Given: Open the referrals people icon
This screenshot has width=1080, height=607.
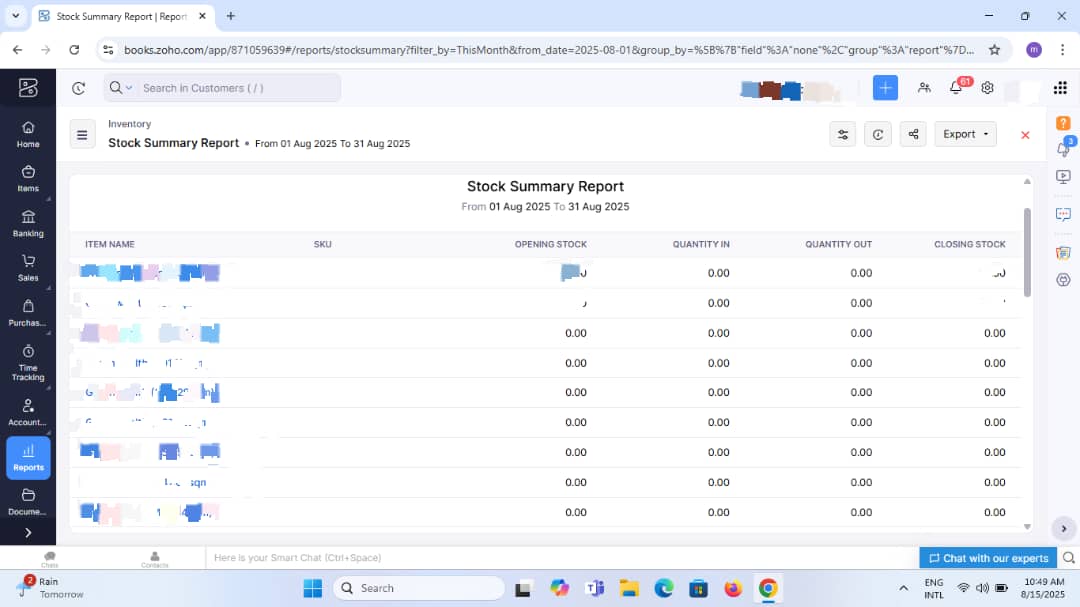Looking at the screenshot, I should pos(924,88).
